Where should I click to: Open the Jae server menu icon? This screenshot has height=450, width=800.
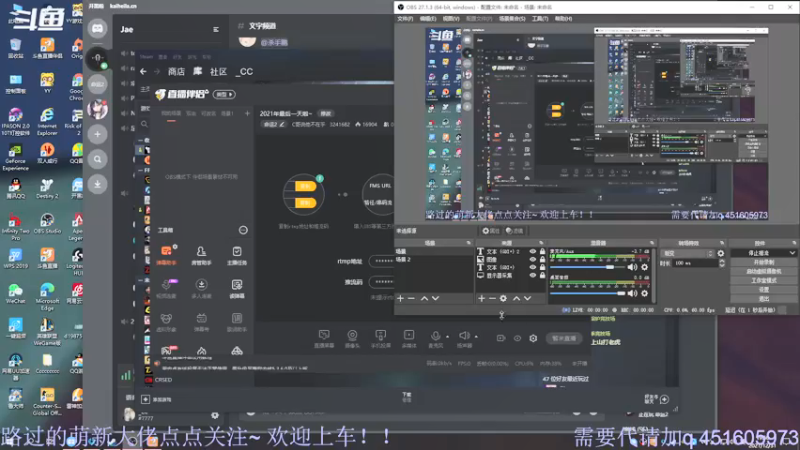point(216,30)
